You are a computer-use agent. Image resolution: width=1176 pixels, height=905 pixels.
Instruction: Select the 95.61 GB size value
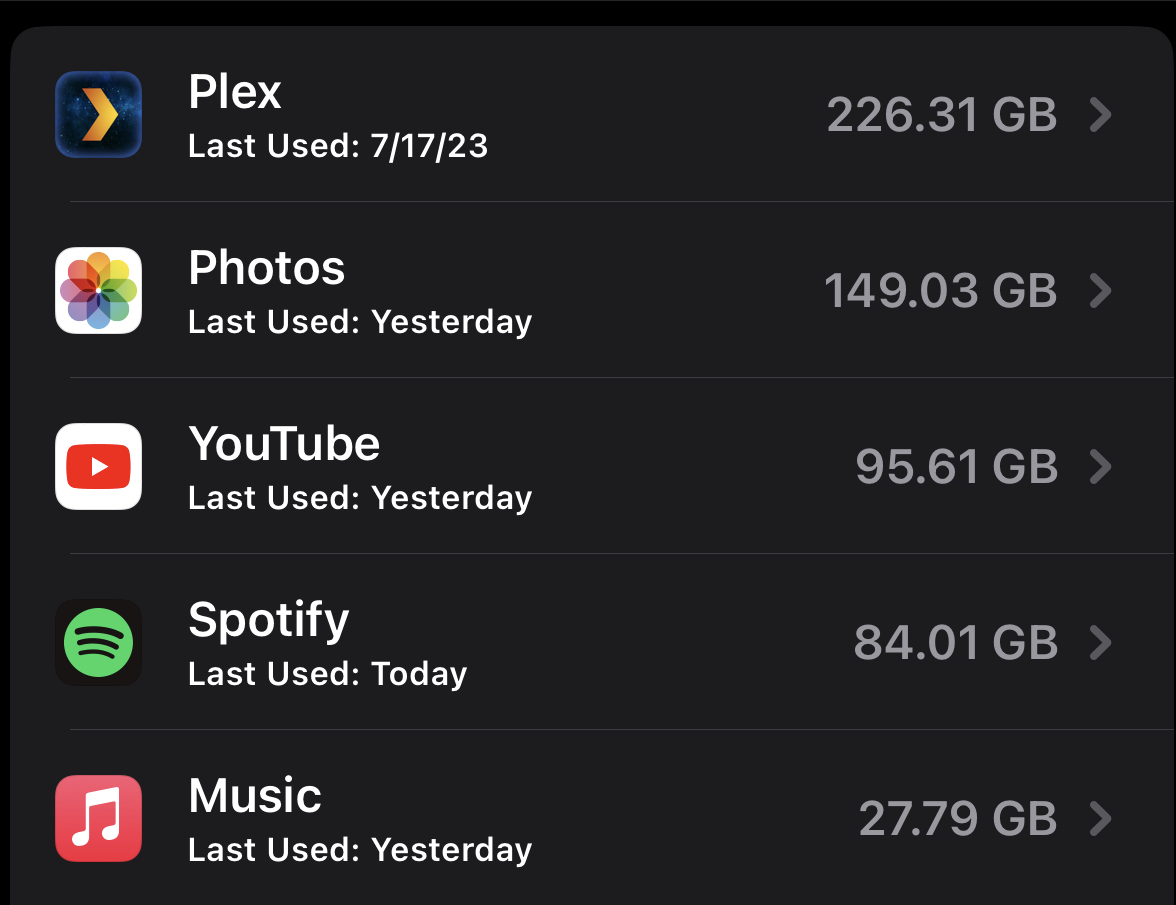(x=956, y=466)
